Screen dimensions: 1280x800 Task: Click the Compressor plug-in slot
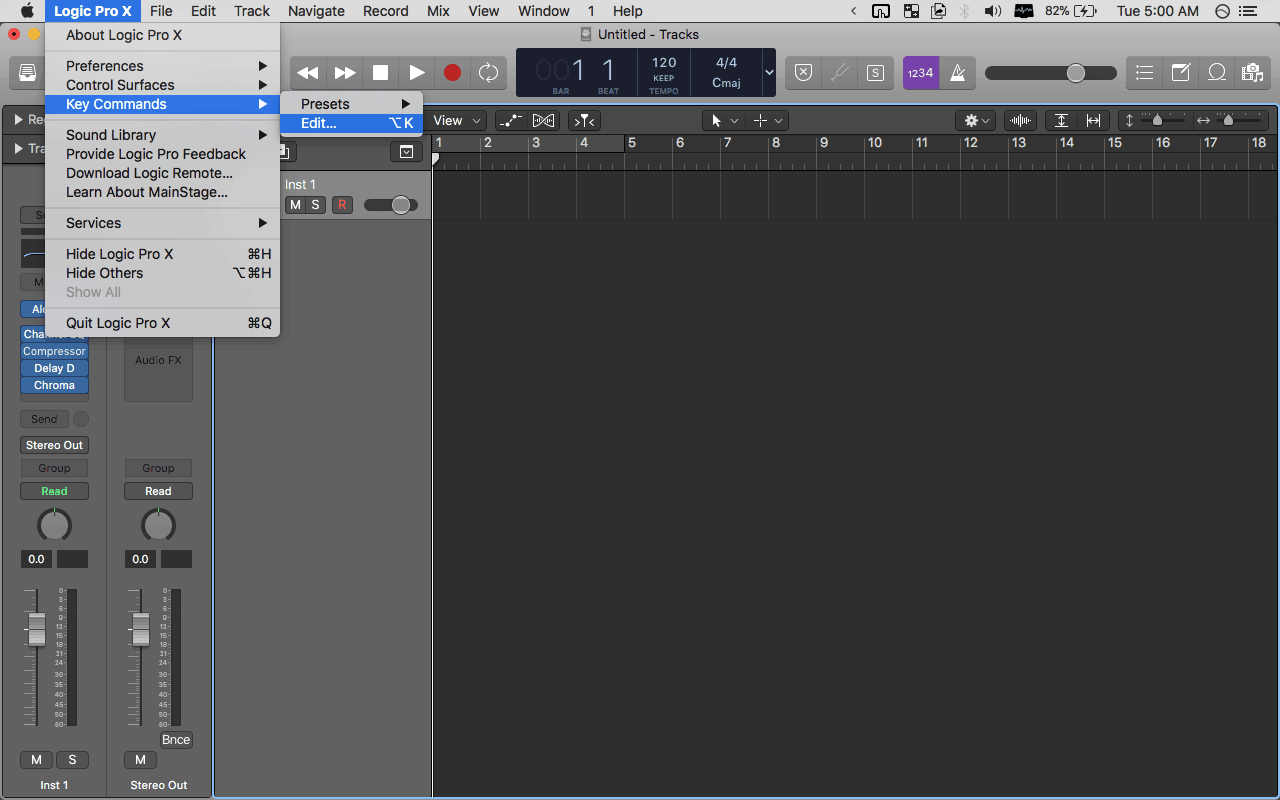coord(54,352)
